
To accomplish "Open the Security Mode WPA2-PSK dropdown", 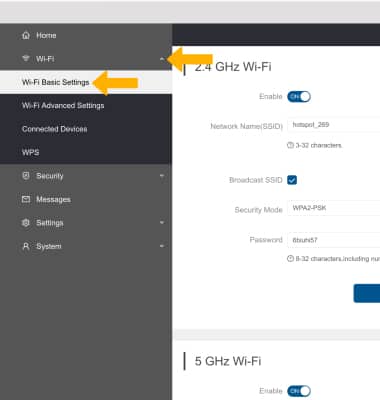I will [334, 208].
